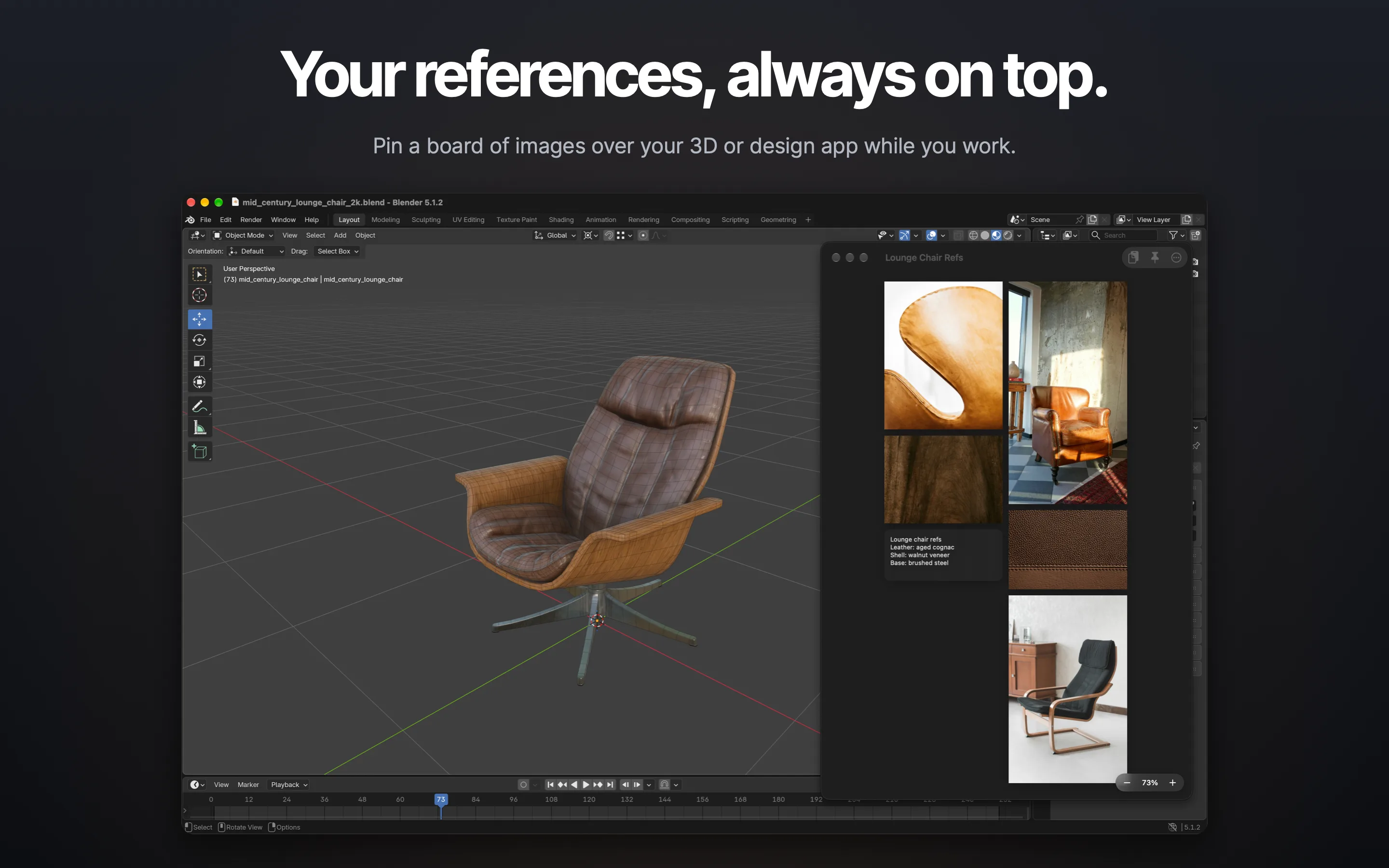Expand the outliner filter dropdown

pyautogui.click(x=1177, y=235)
